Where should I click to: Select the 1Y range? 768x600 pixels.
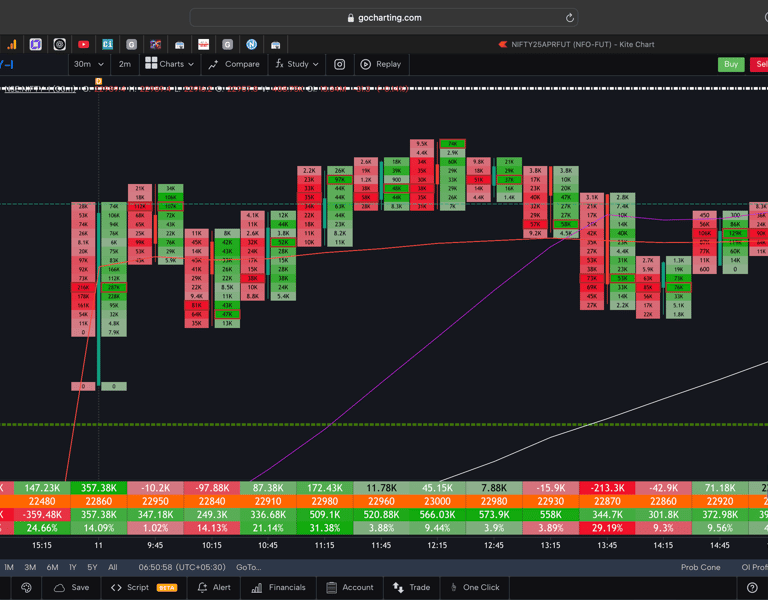[73, 568]
